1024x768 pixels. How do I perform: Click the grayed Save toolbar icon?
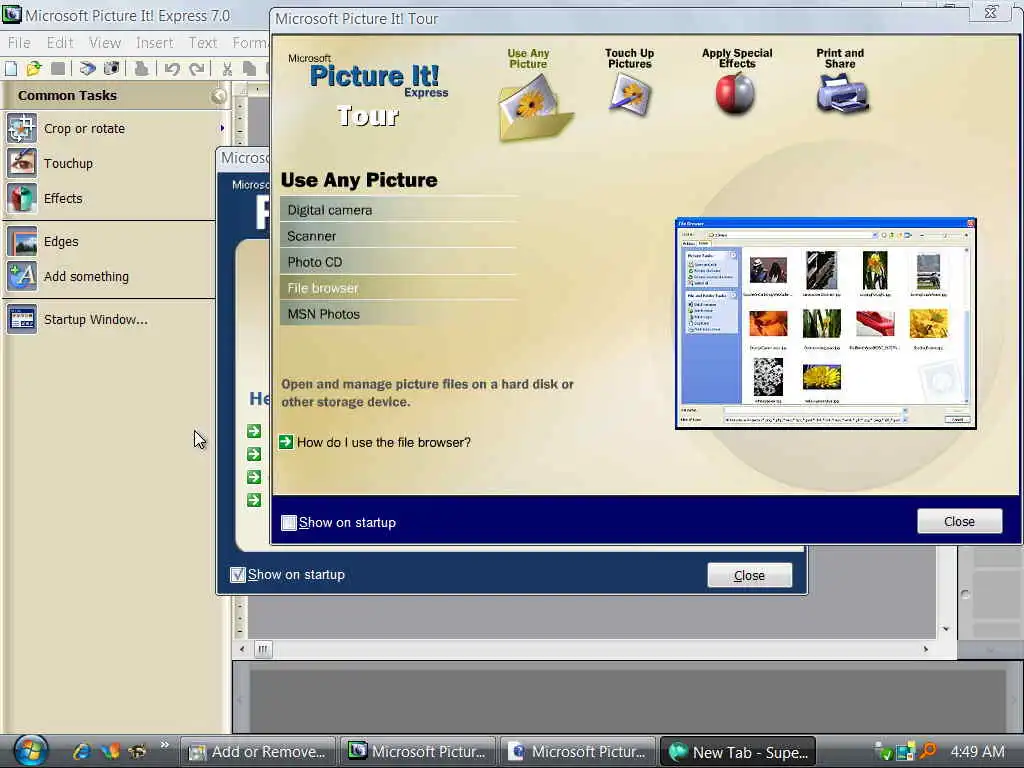(57, 69)
